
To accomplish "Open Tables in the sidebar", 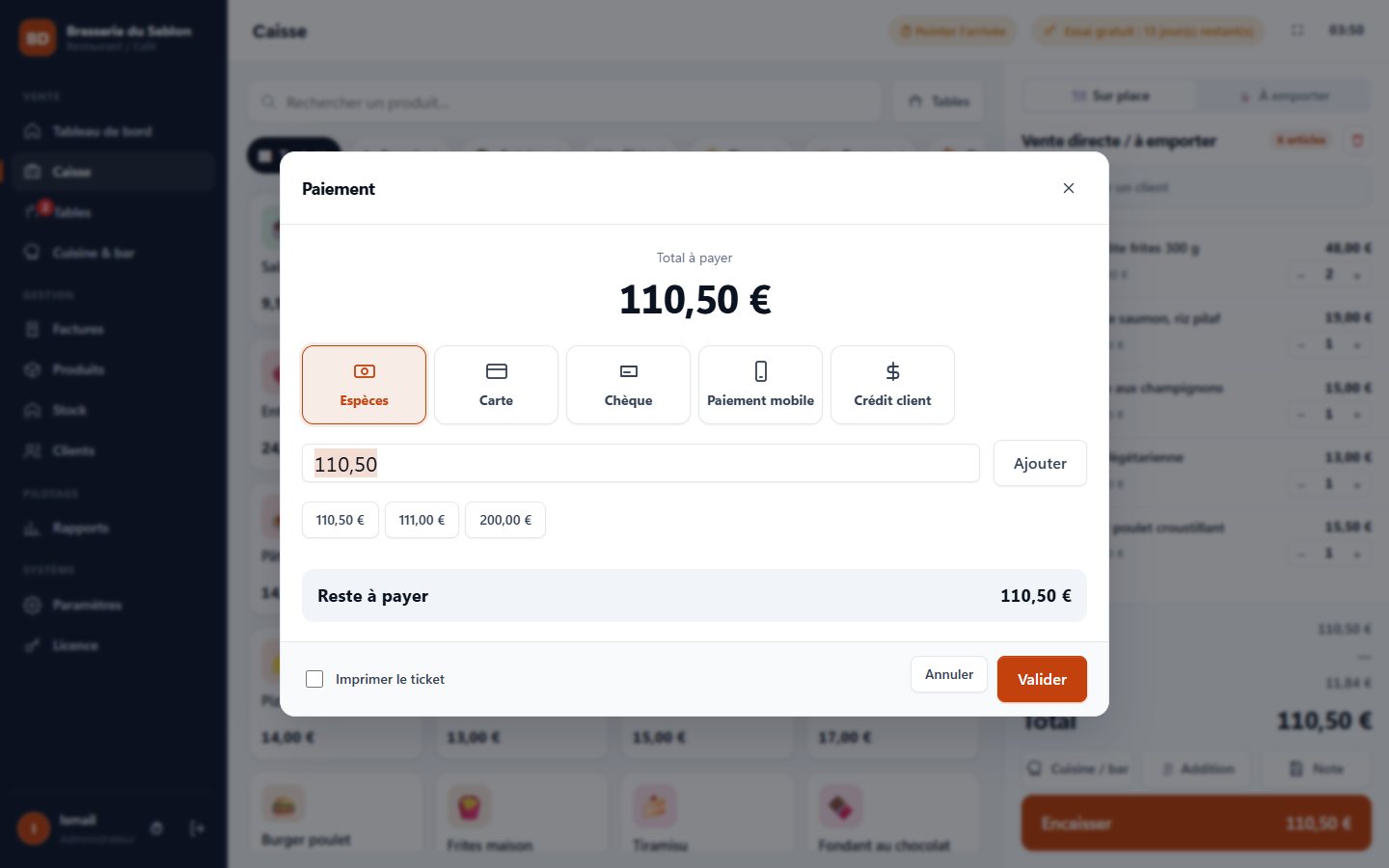I will (114, 212).
